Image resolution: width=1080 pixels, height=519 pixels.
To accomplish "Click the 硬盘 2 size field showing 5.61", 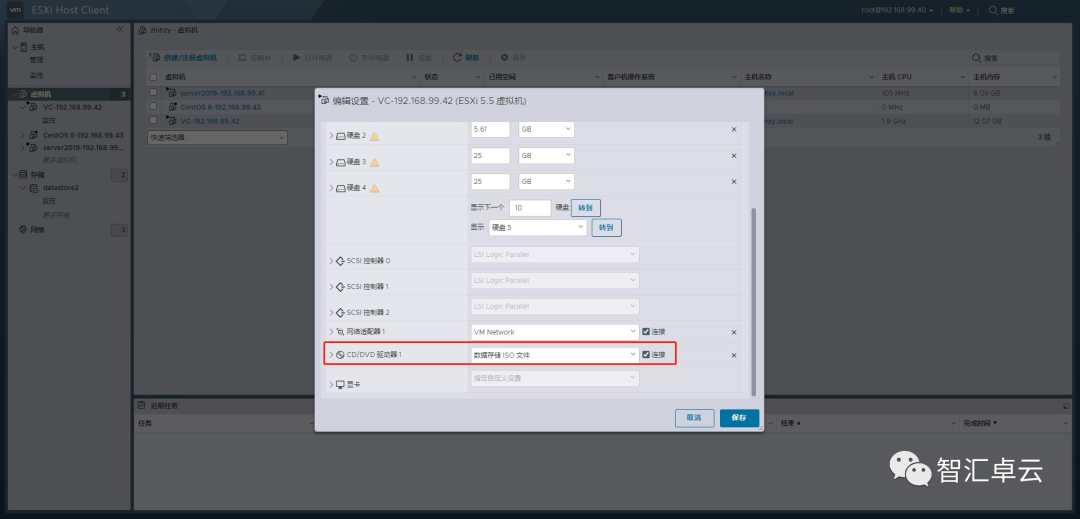I will coord(490,129).
